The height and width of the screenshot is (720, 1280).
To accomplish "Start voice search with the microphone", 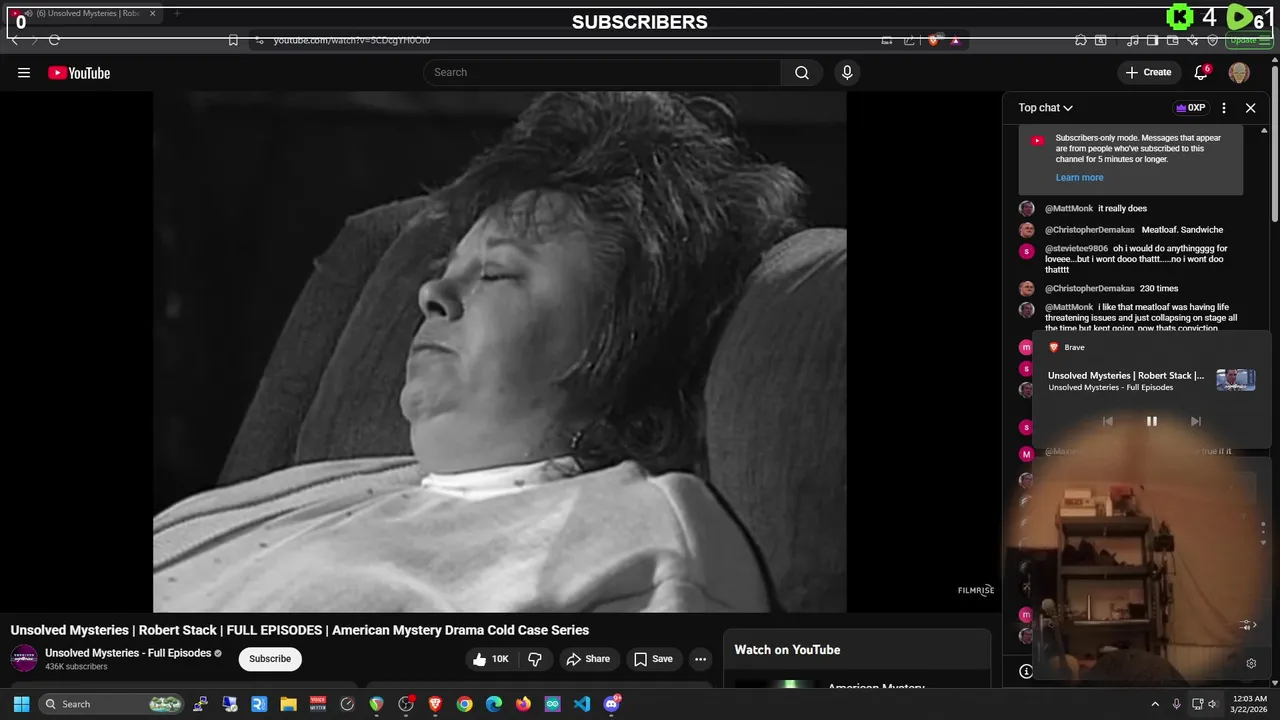I will 847,73.
